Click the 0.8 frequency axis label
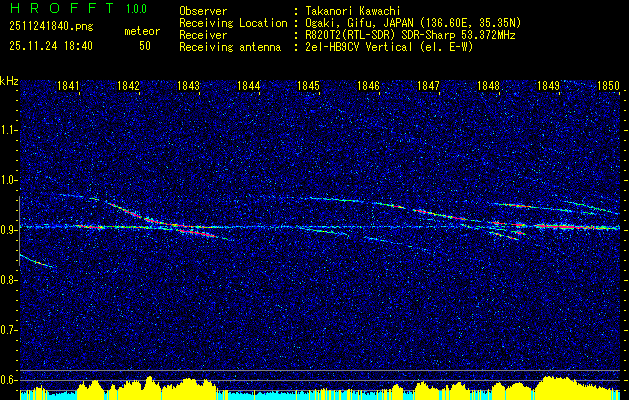 pyautogui.click(x=8, y=280)
